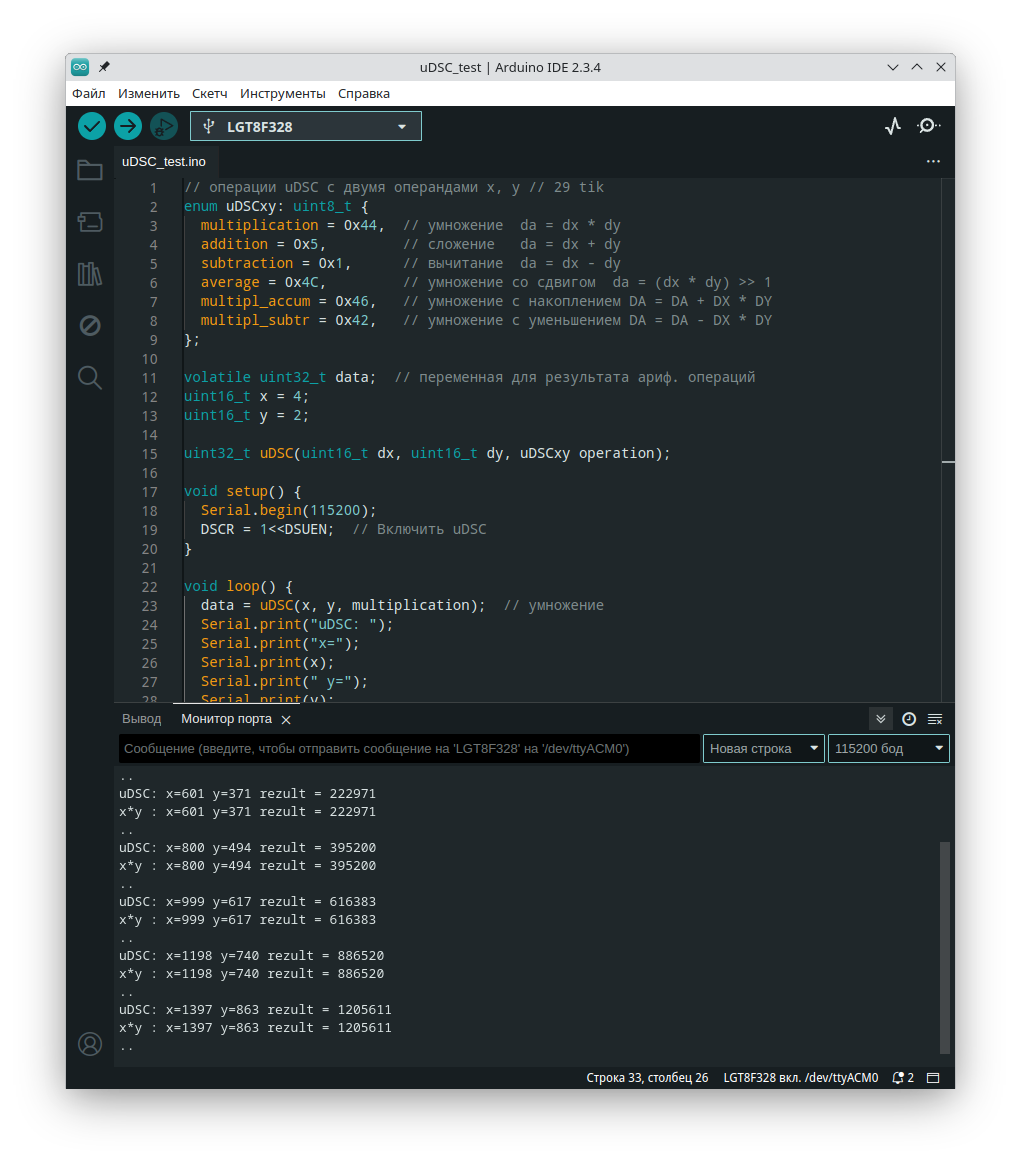
Task: Open the LGT8F328 board selector dropdown
Action: pyautogui.click(x=306, y=126)
